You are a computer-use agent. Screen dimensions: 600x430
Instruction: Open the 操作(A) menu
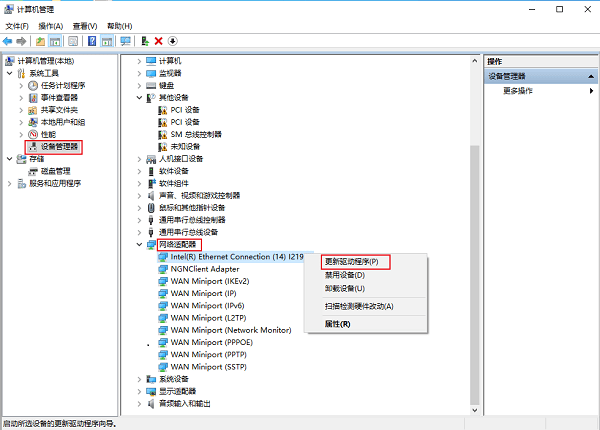click(x=49, y=25)
